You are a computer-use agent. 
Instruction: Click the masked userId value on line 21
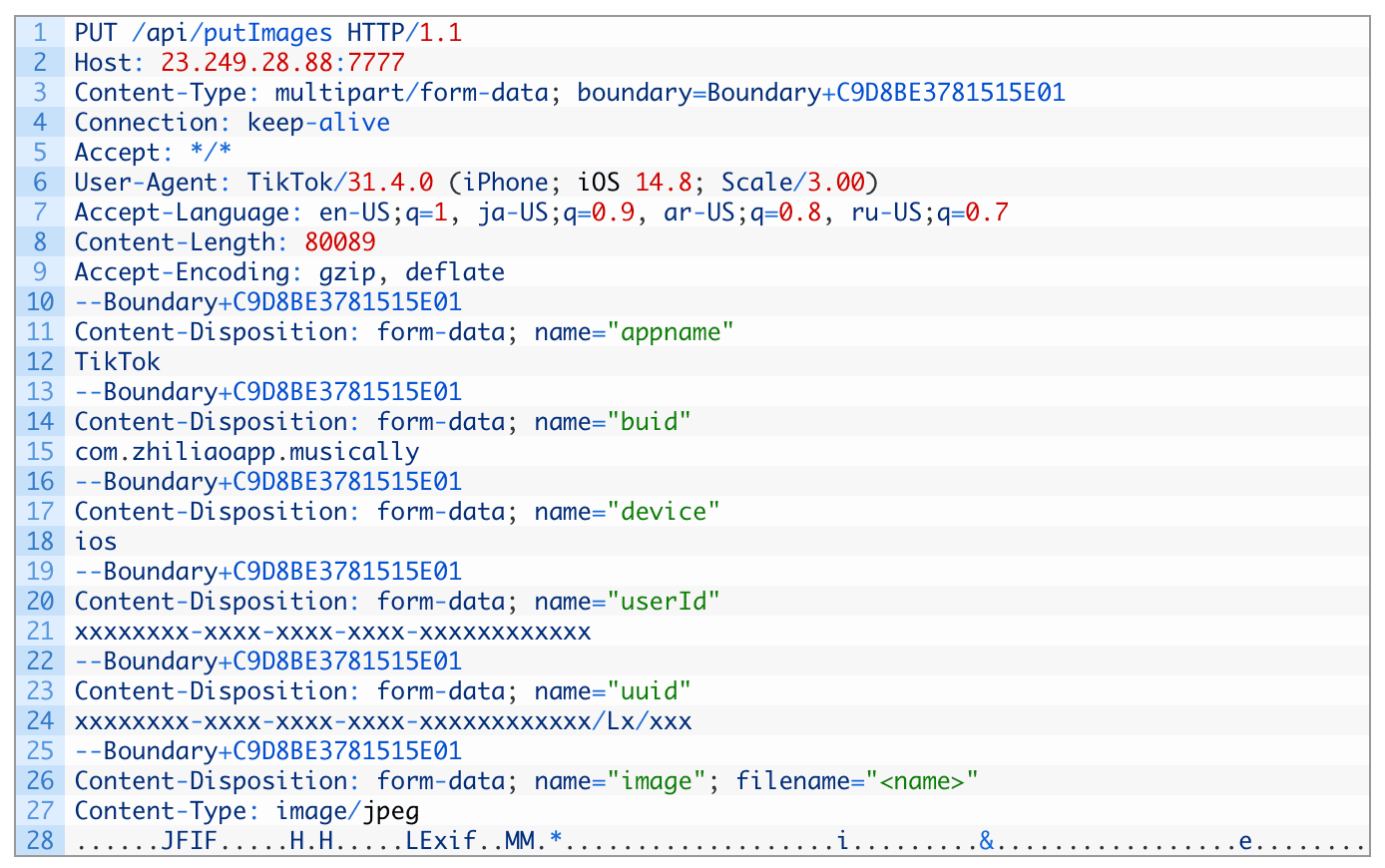pyautogui.click(x=333, y=632)
